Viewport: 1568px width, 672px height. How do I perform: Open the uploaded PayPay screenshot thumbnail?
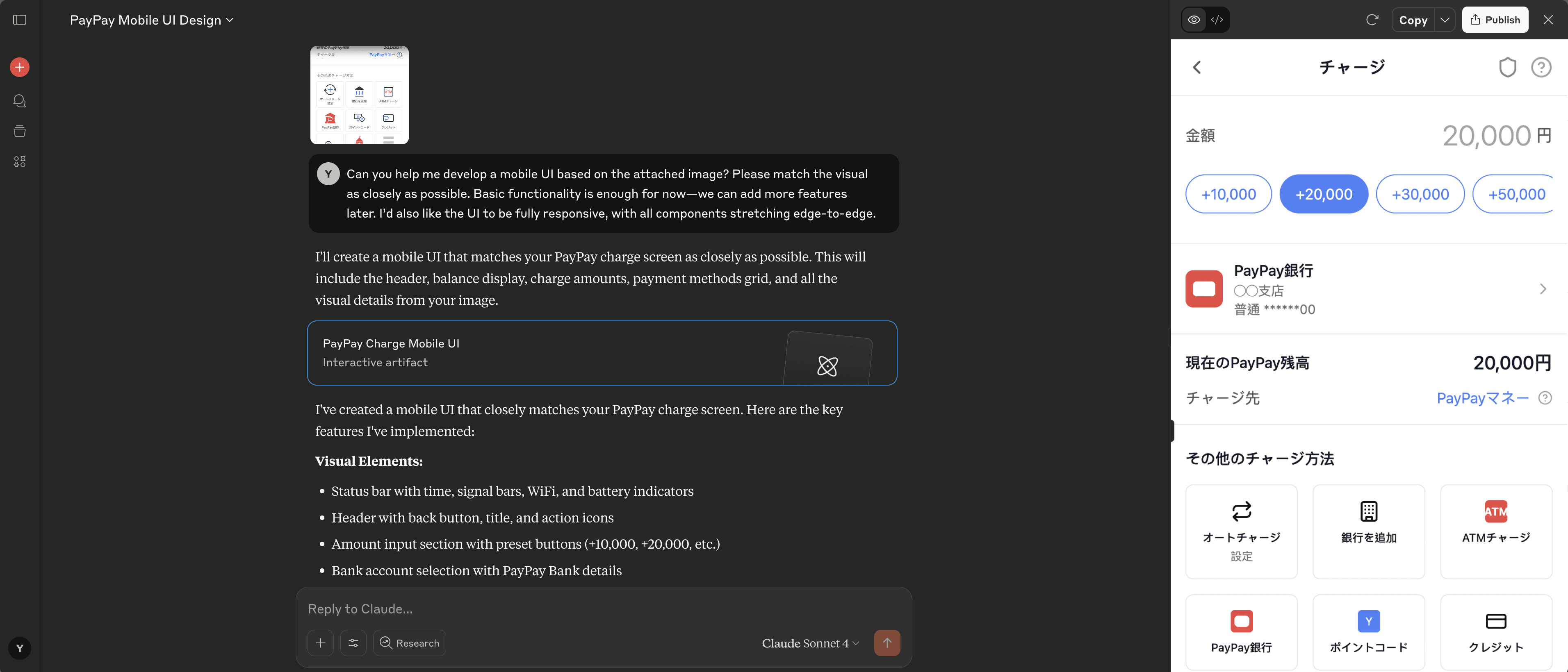coord(359,95)
